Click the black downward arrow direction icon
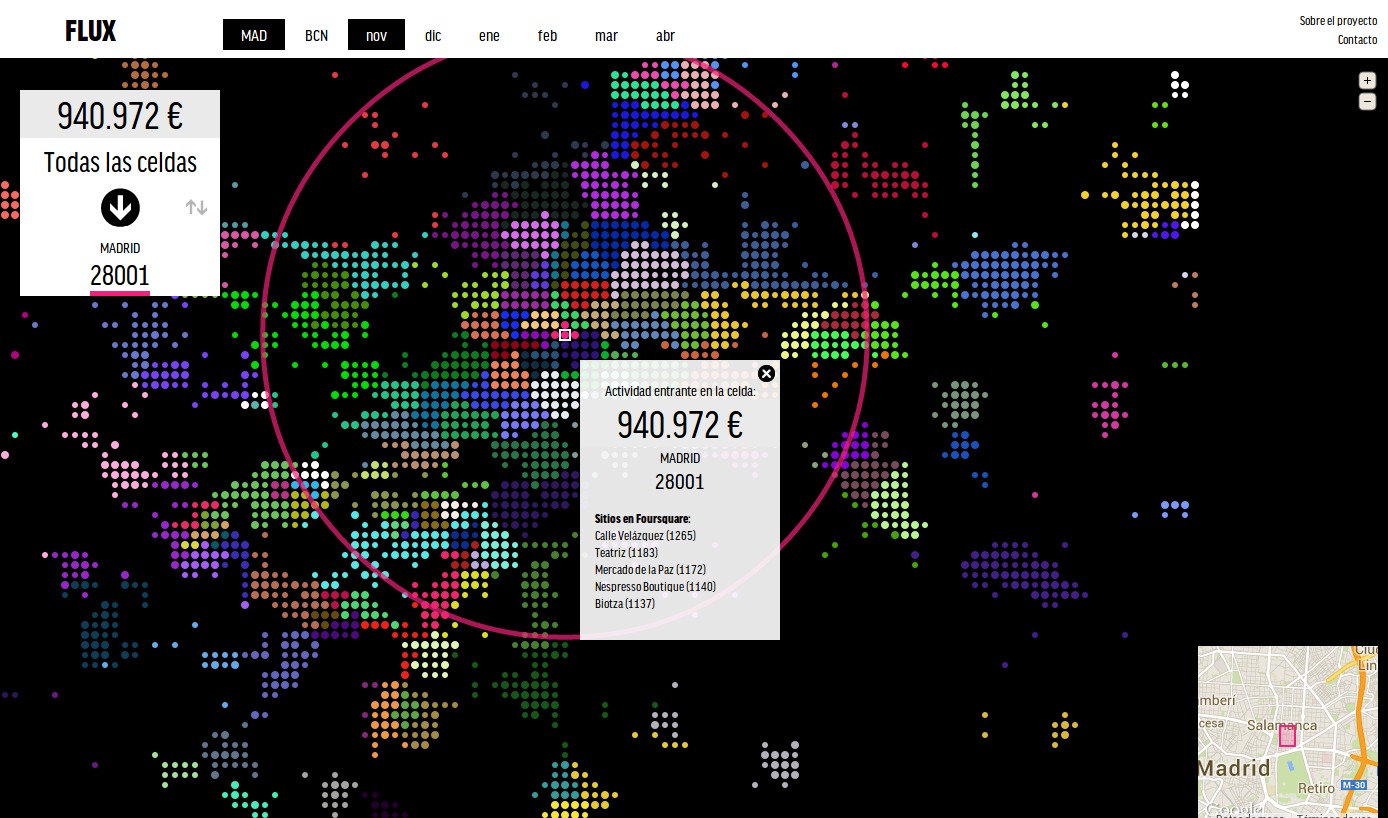The height and width of the screenshot is (818, 1388). coord(120,207)
